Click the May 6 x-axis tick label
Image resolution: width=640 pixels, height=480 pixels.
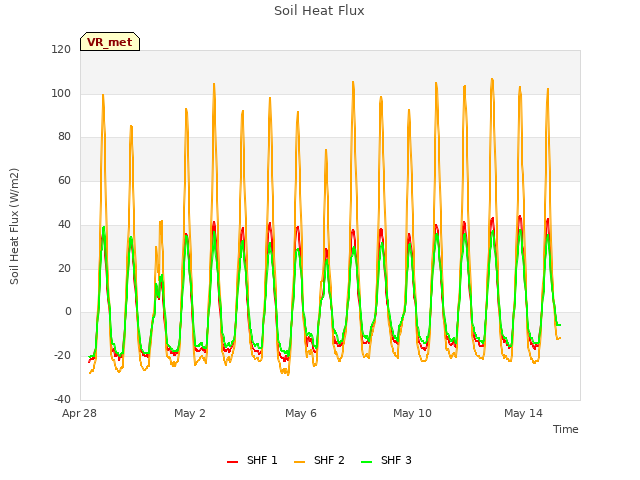click(x=301, y=413)
